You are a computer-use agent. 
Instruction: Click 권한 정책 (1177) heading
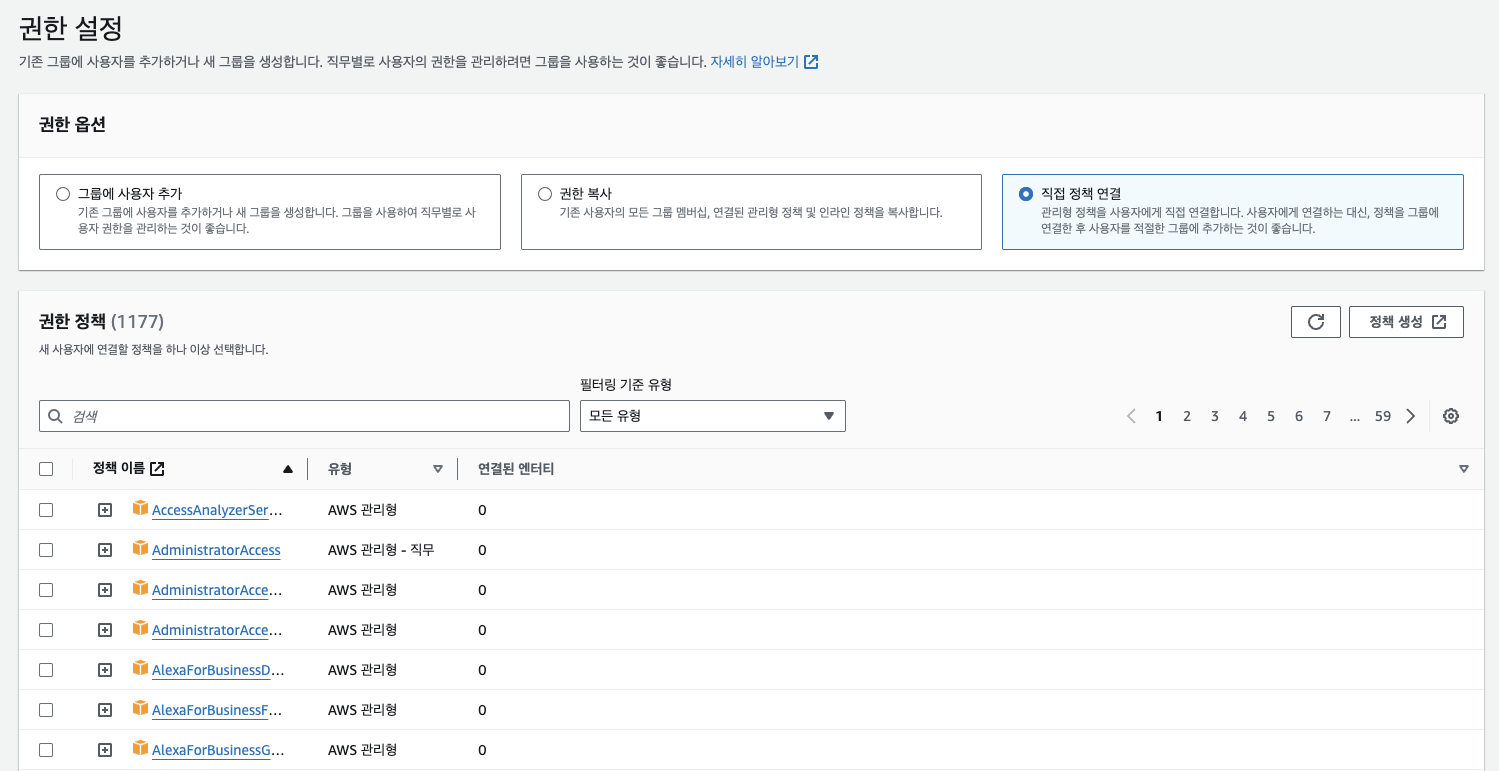(101, 321)
